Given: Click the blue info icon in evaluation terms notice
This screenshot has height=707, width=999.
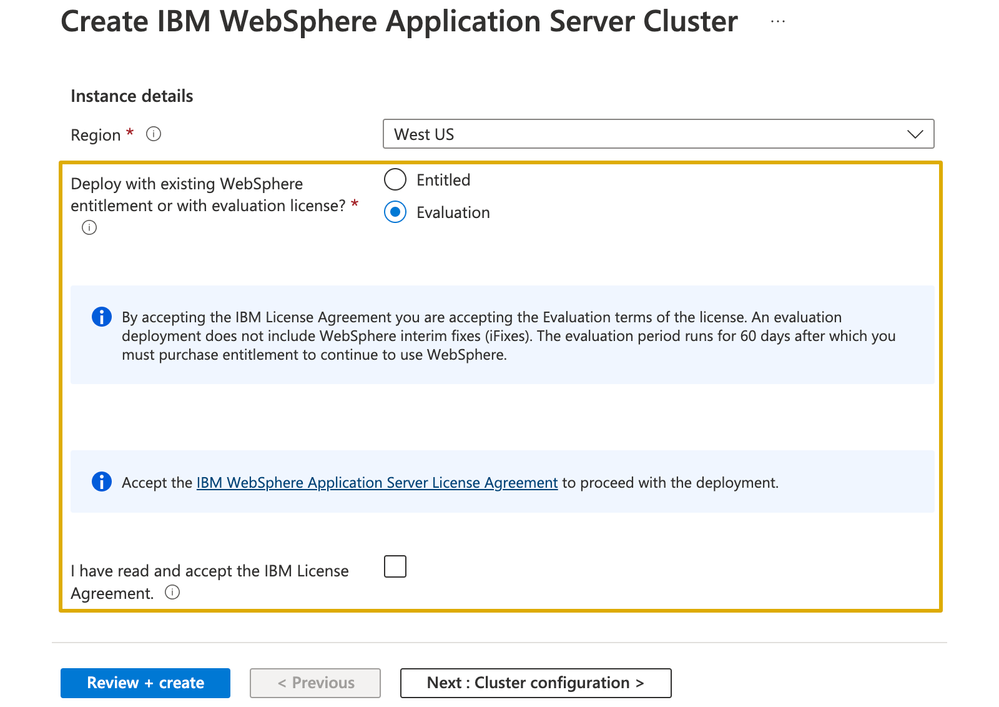Looking at the screenshot, I should (101, 317).
